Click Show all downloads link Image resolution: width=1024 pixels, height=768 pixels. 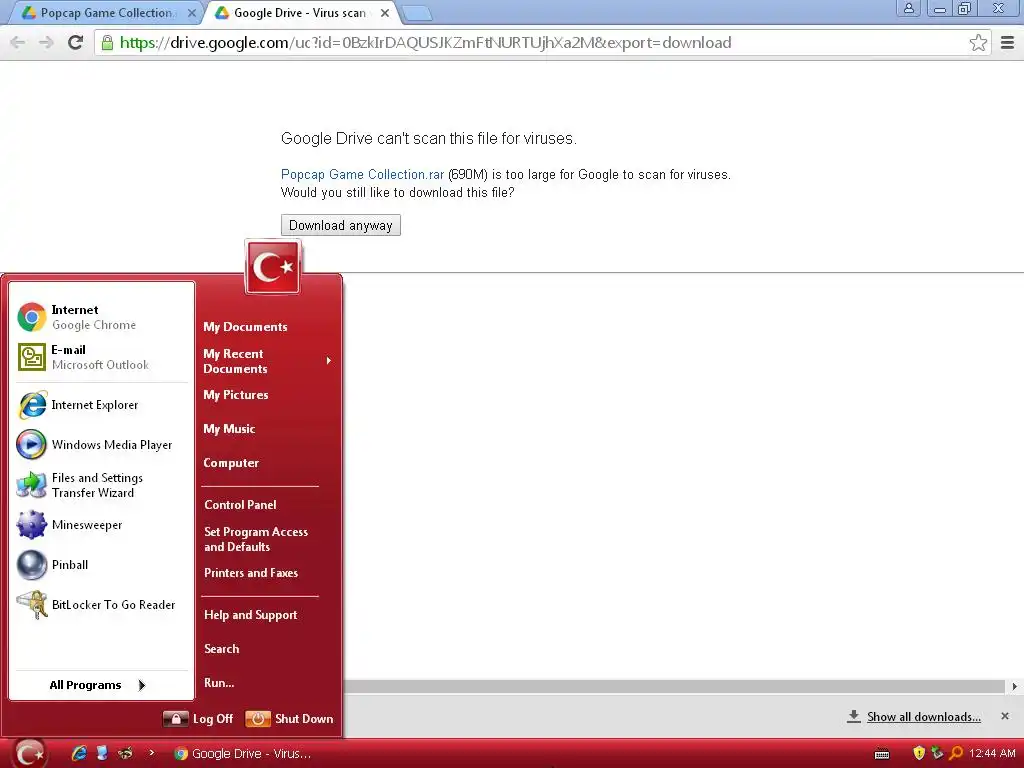click(x=923, y=717)
